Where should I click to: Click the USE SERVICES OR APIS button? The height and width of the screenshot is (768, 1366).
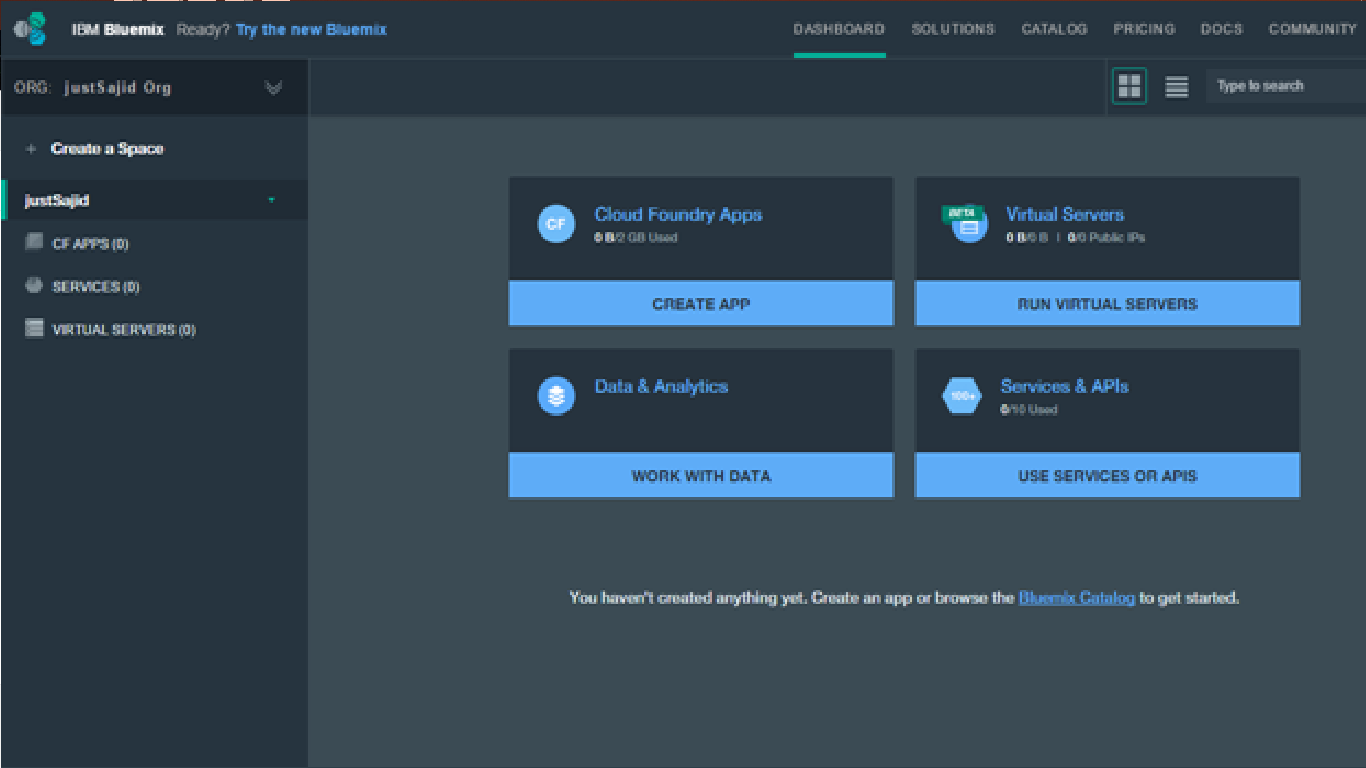point(1107,475)
